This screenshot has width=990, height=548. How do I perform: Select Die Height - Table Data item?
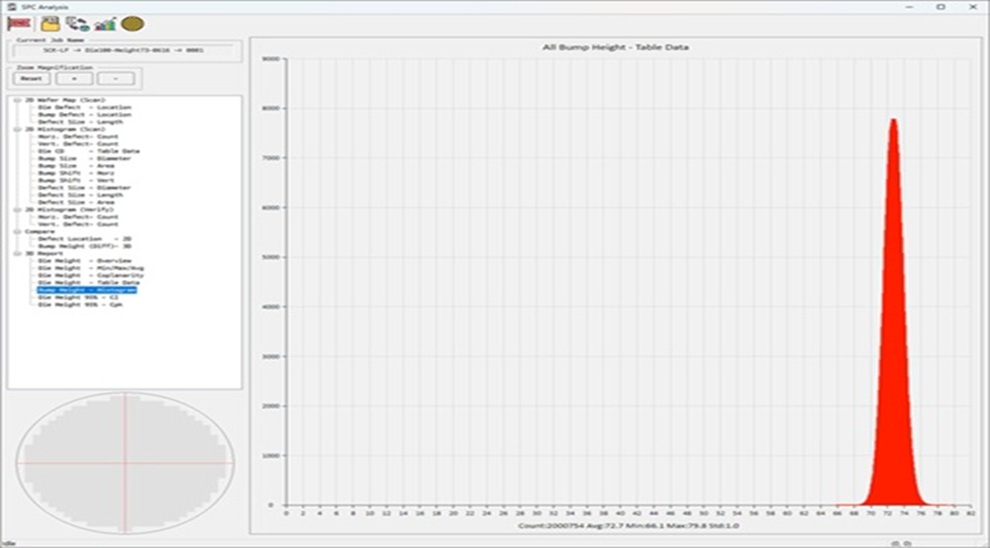pos(88,282)
